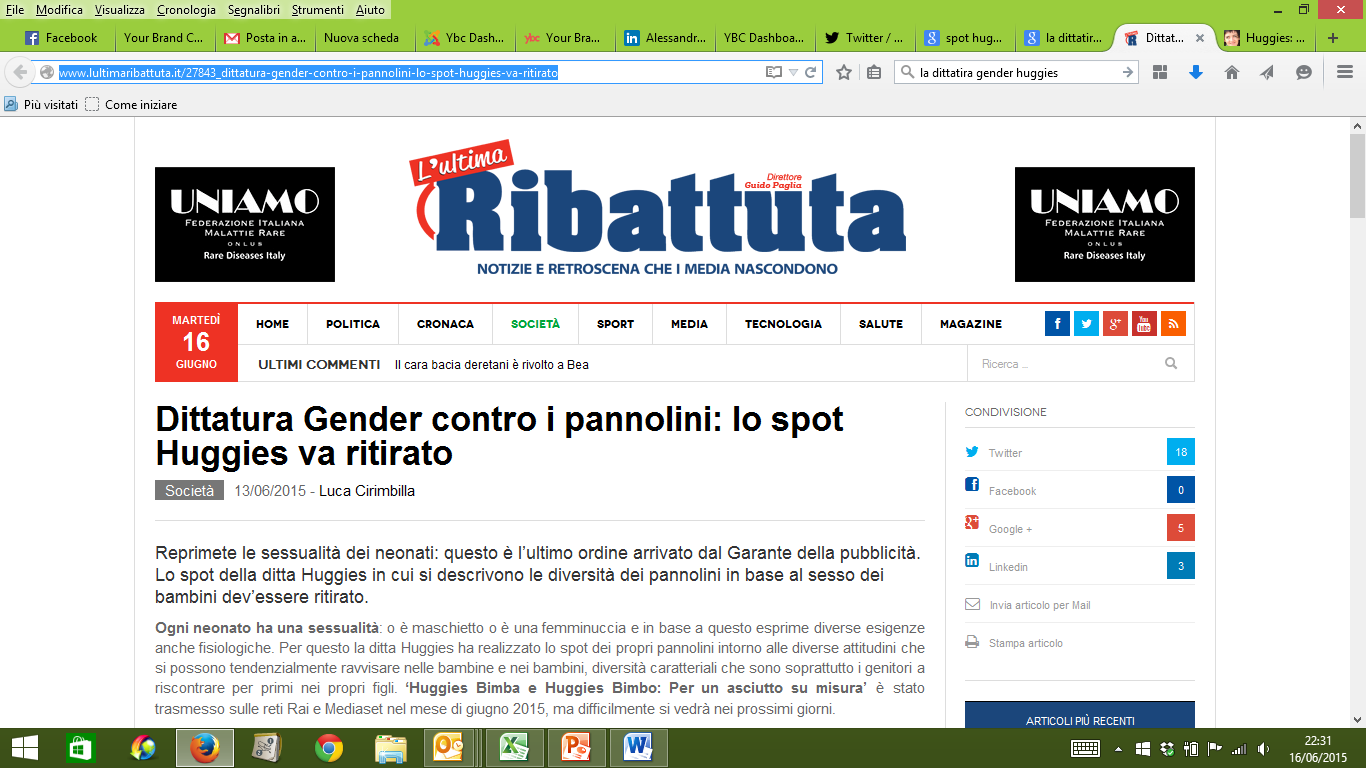The width and height of the screenshot is (1366, 768).
Task: Click the left UNIAMO banner
Action: 245,224
